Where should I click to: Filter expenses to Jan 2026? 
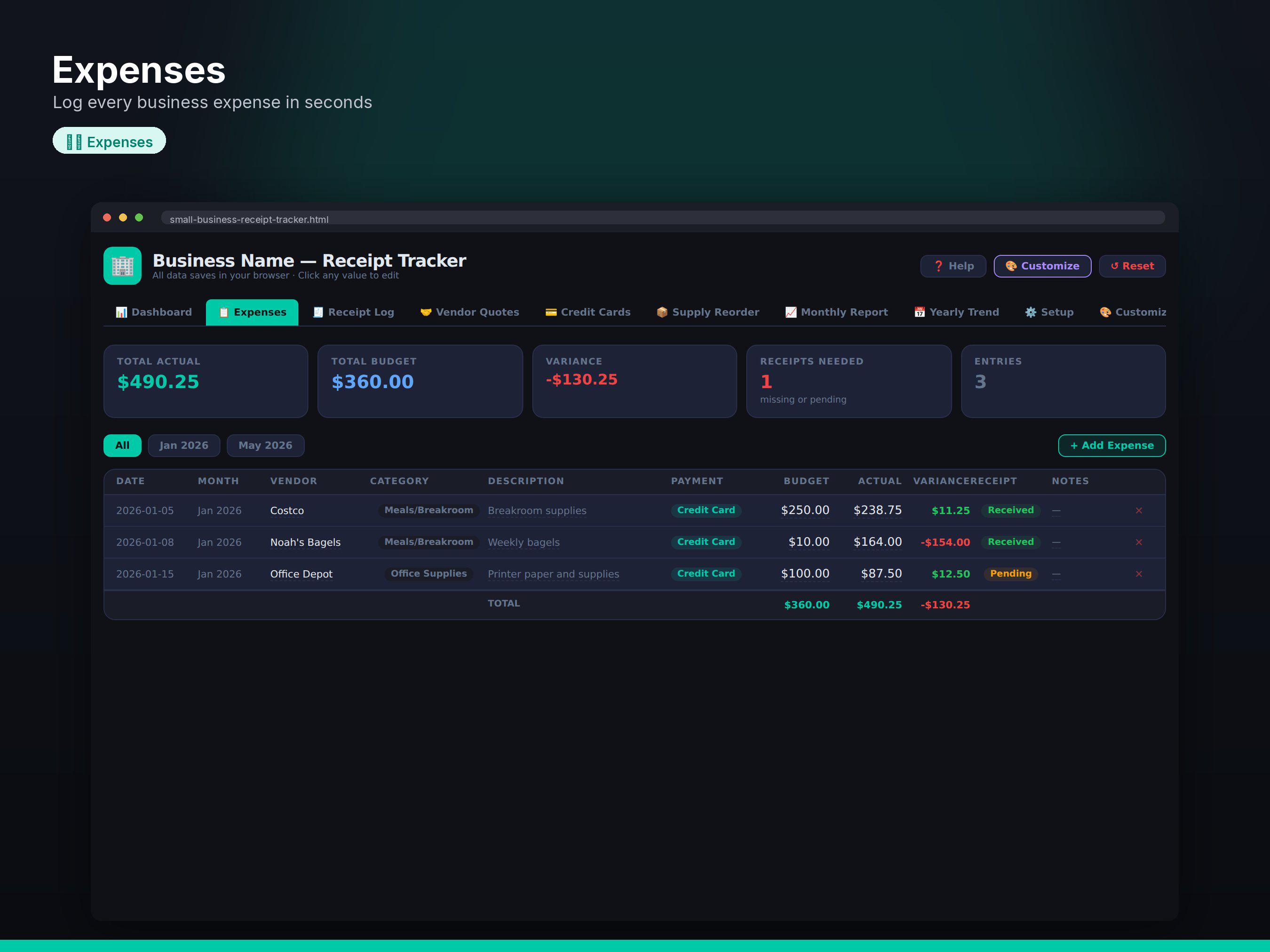tap(184, 446)
